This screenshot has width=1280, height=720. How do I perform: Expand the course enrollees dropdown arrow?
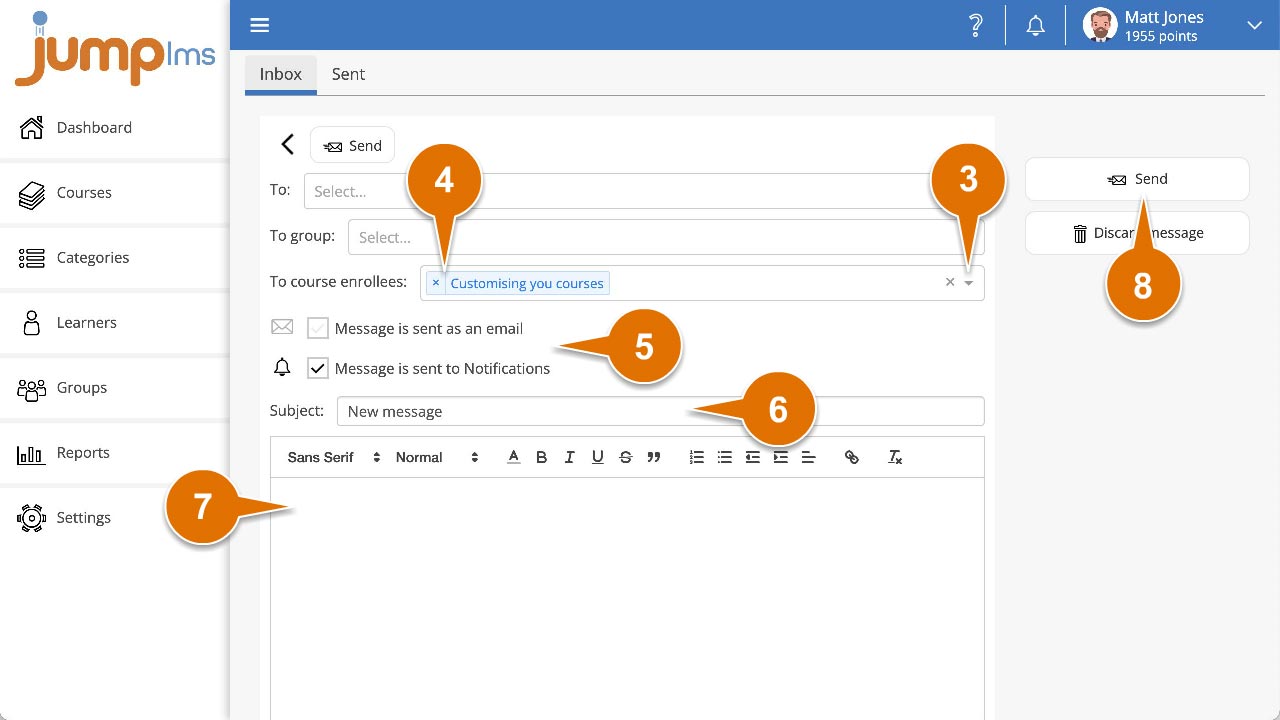pos(968,284)
